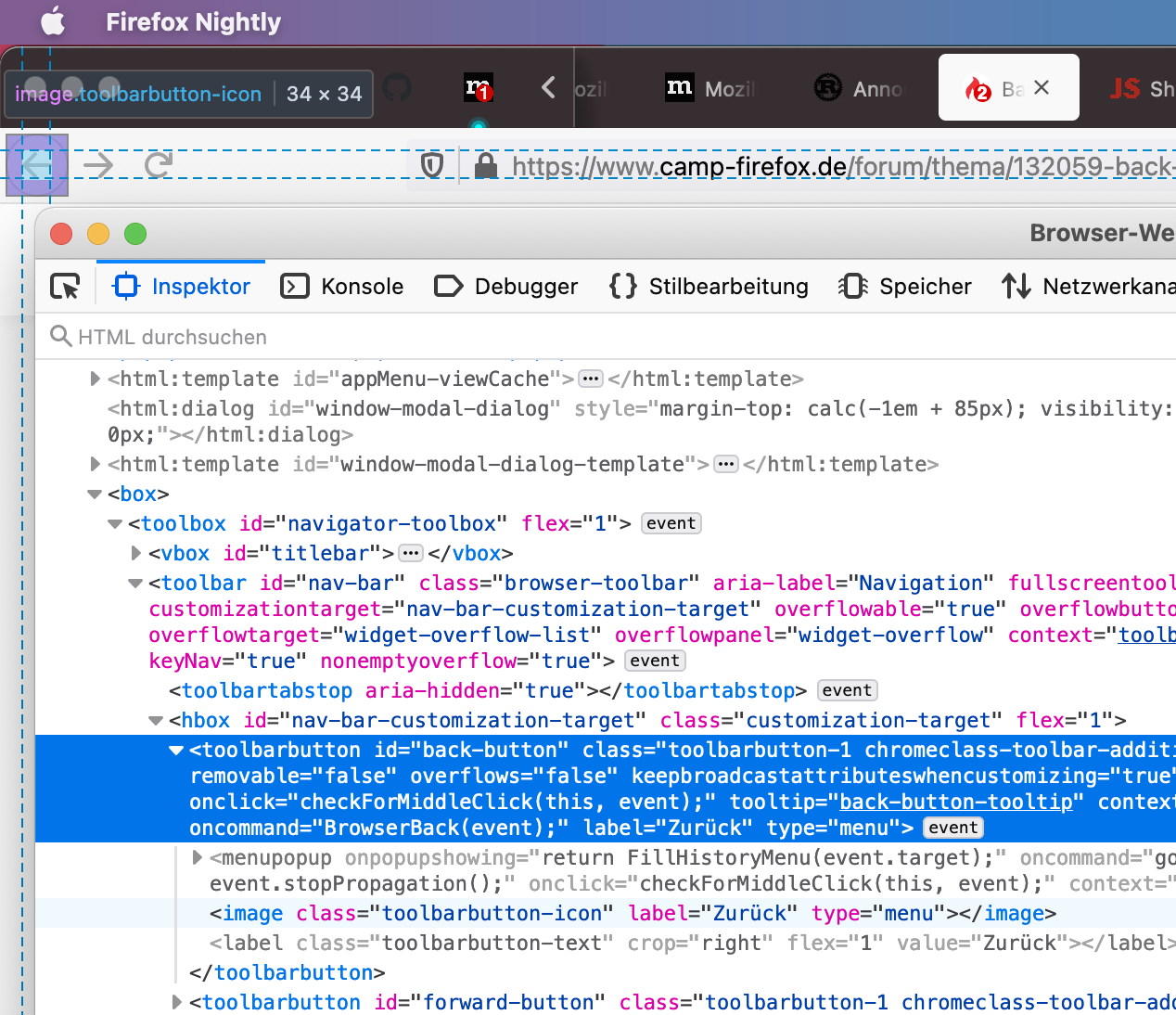Follow the back-button-tooltip link

pyautogui.click(x=955, y=802)
